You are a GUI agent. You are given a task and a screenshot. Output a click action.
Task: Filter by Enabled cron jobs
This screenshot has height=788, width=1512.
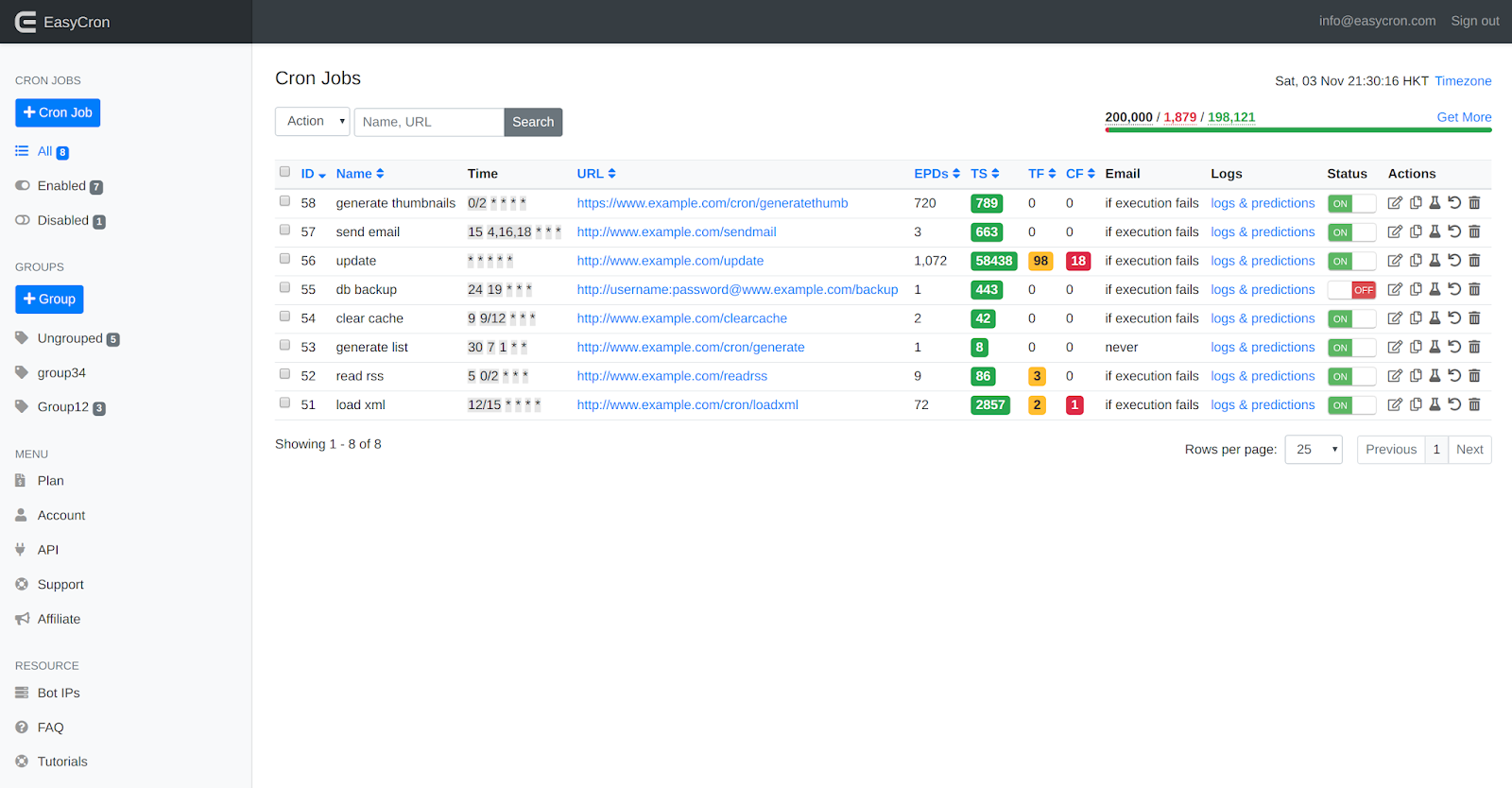tap(61, 186)
